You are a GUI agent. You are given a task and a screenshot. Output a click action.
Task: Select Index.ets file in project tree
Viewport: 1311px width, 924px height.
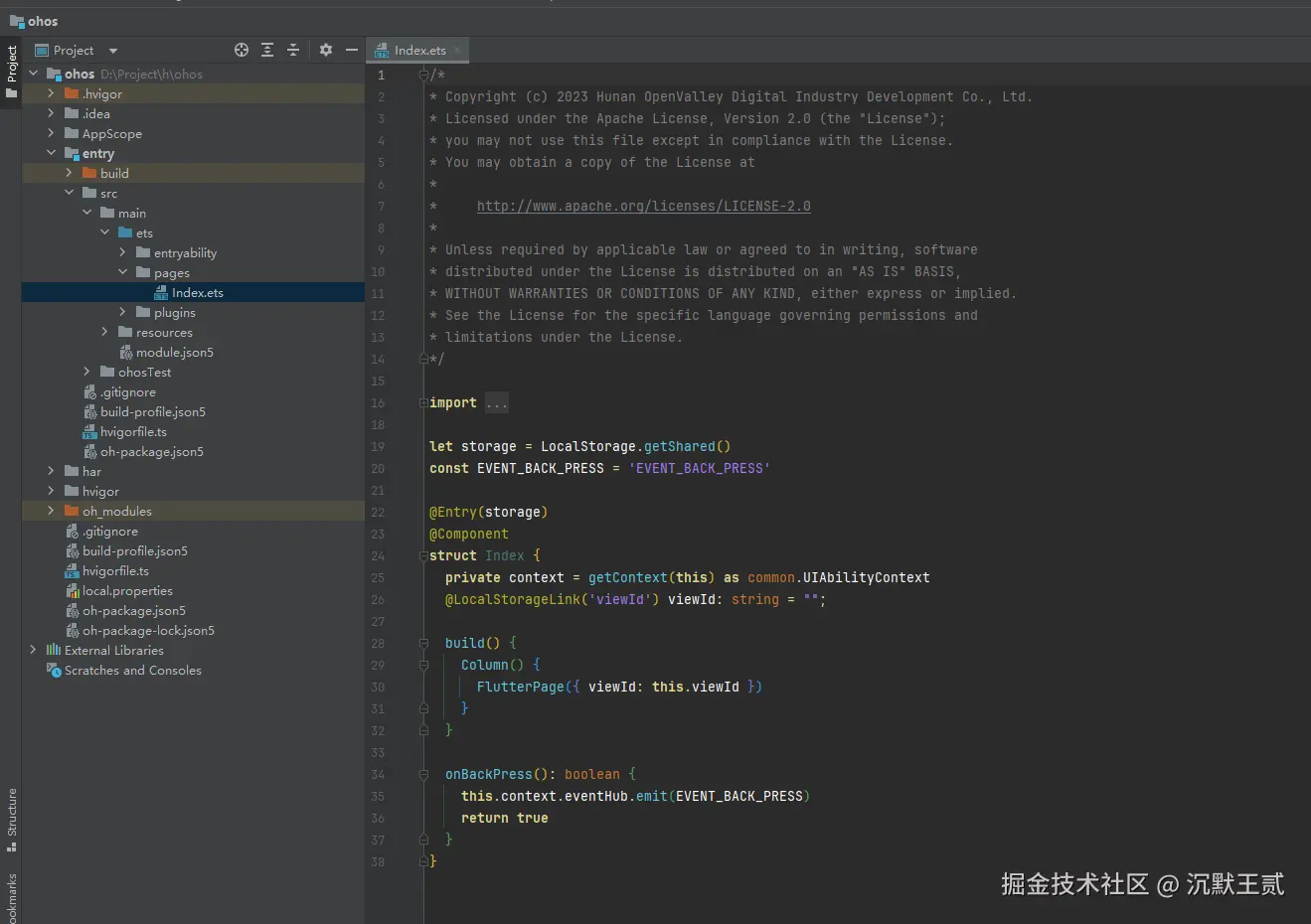(x=197, y=293)
